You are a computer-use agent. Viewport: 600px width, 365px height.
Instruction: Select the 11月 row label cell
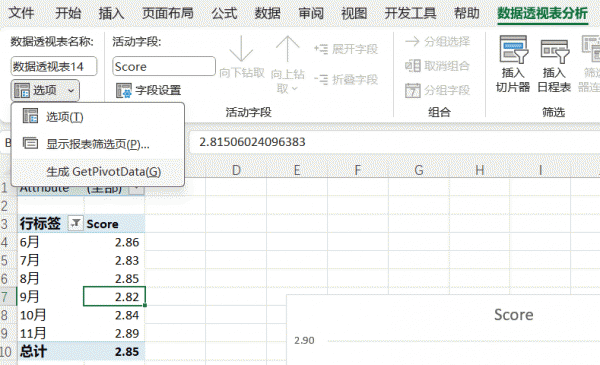pos(51,333)
